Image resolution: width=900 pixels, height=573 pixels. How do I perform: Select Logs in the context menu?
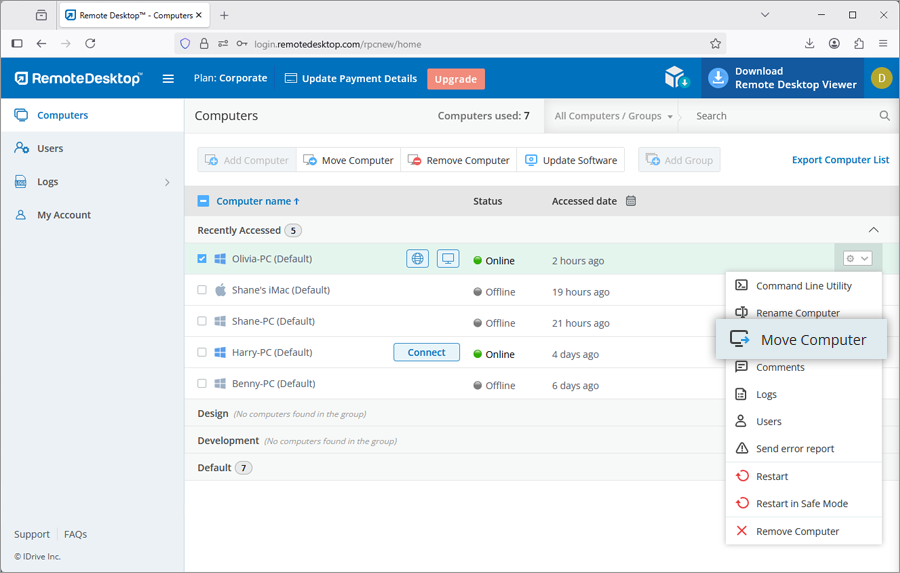coord(804,394)
